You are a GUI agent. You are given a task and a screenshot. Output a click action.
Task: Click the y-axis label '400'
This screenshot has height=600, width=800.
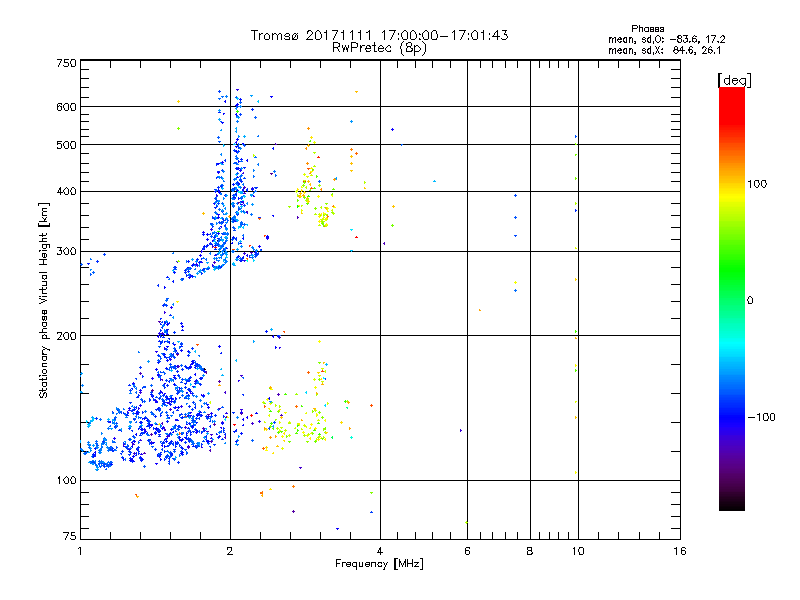(x=66, y=192)
